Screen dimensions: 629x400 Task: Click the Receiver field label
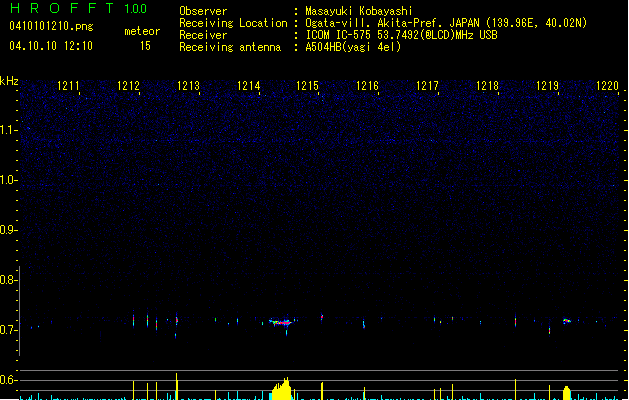coord(203,35)
